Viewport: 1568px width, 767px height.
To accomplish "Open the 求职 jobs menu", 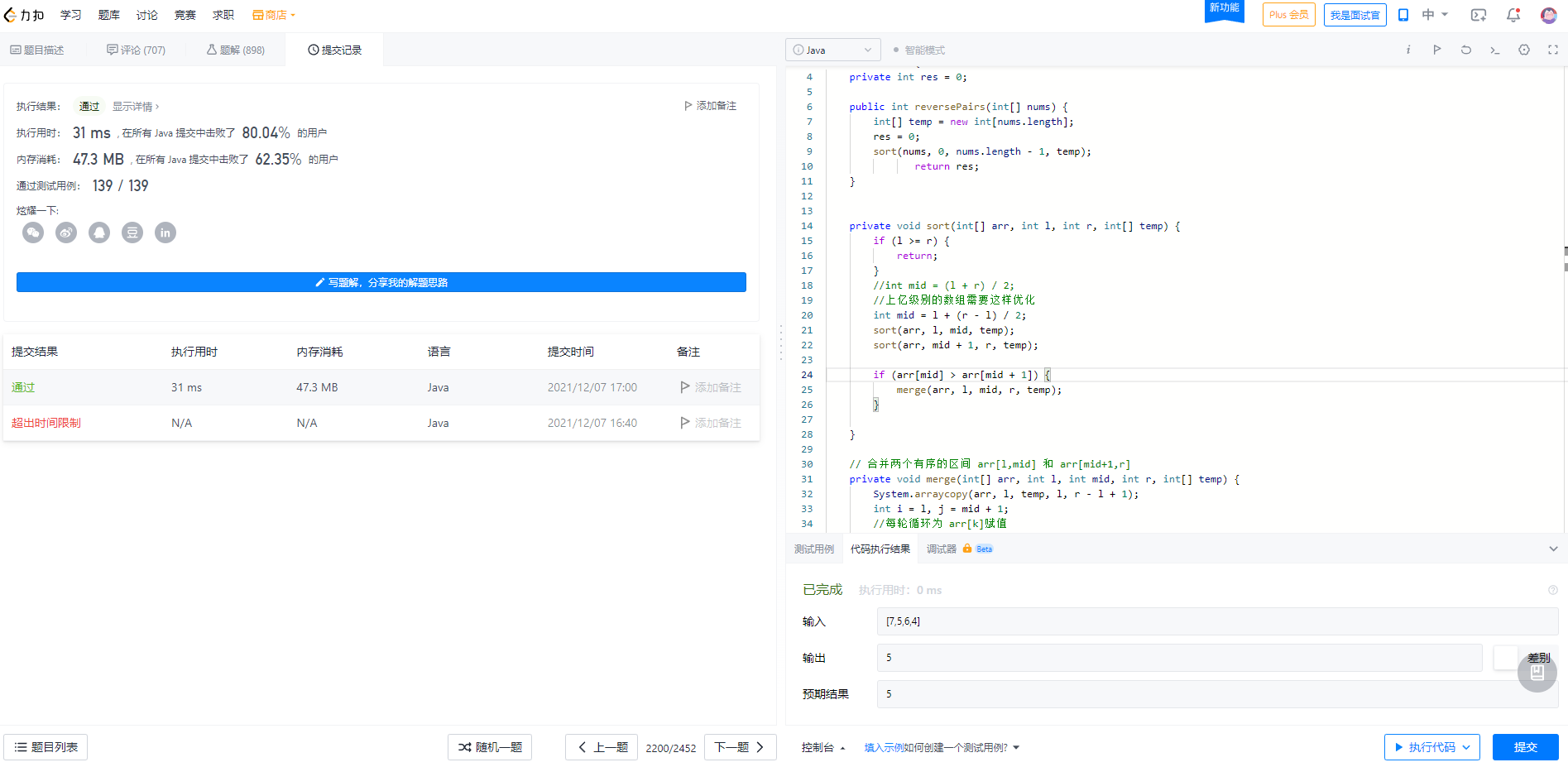I will pos(223,15).
